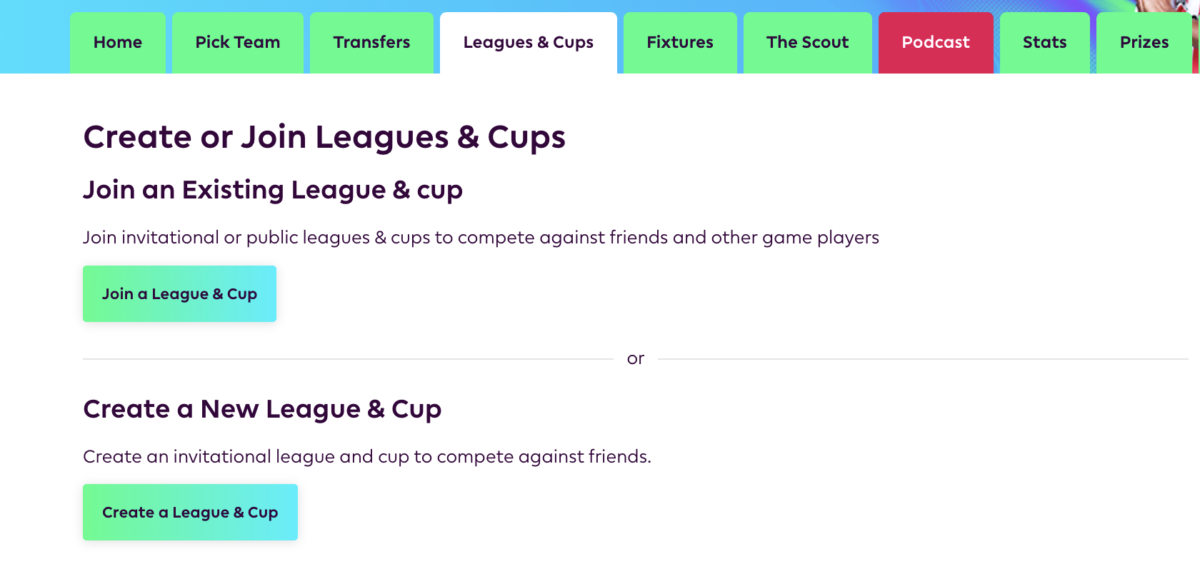Viewport: 1200px width, 564px height.
Task: Click the Join an Existing League & cup heading
Action: [x=273, y=190]
